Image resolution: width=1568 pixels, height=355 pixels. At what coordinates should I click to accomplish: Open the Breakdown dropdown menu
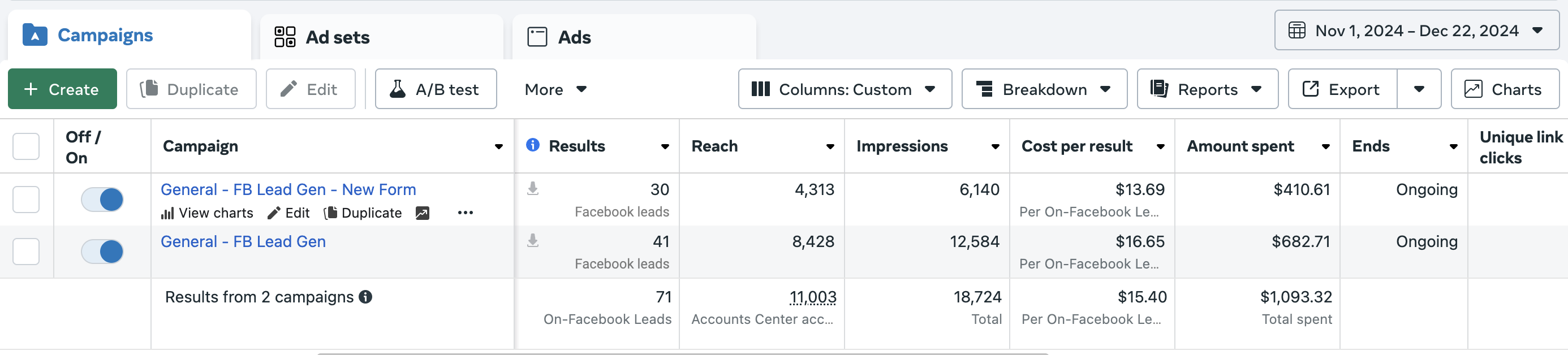tap(1044, 89)
